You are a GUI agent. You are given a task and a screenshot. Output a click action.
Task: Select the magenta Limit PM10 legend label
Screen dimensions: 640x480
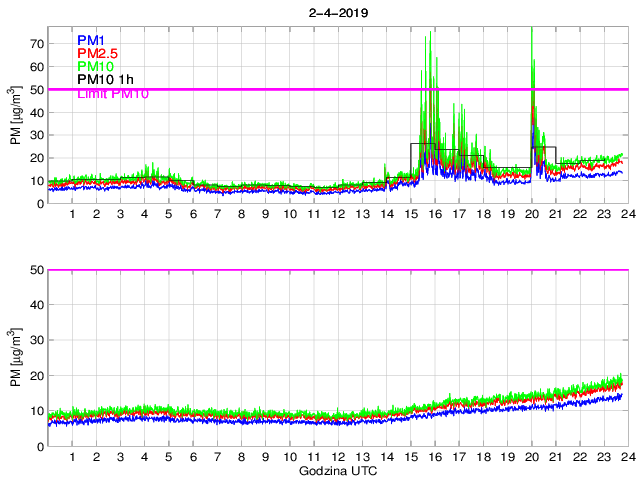[x=113, y=93]
